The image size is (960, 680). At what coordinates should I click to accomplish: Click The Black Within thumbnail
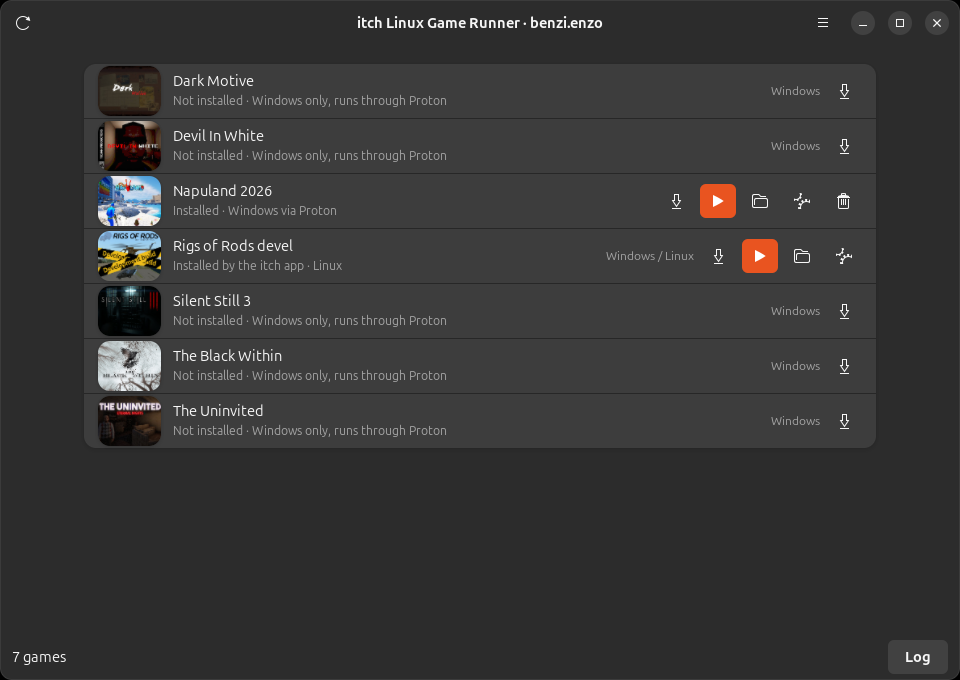pyautogui.click(x=129, y=366)
